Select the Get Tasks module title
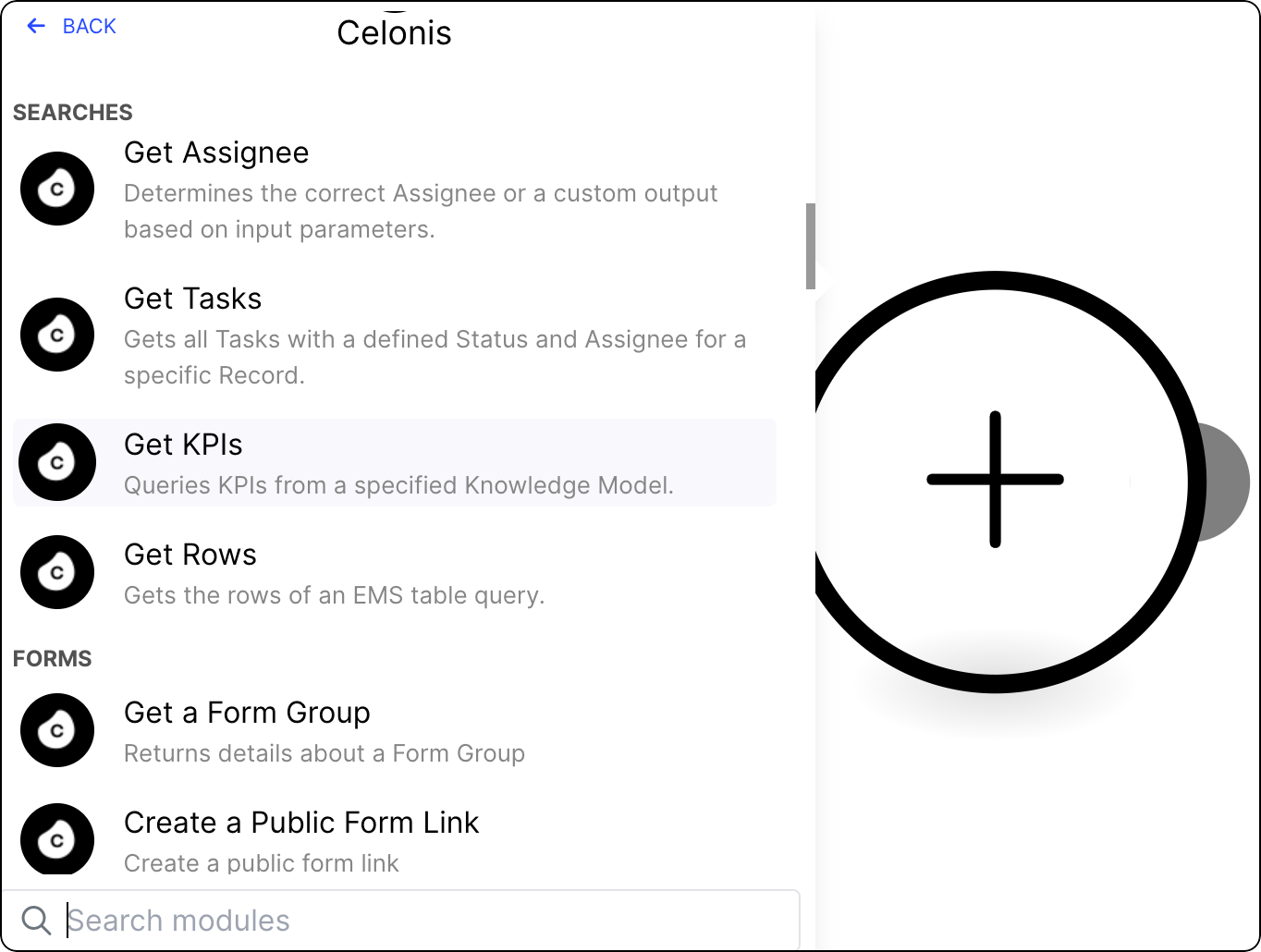Image resolution: width=1261 pixels, height=952 pixels. coord(193,299)
